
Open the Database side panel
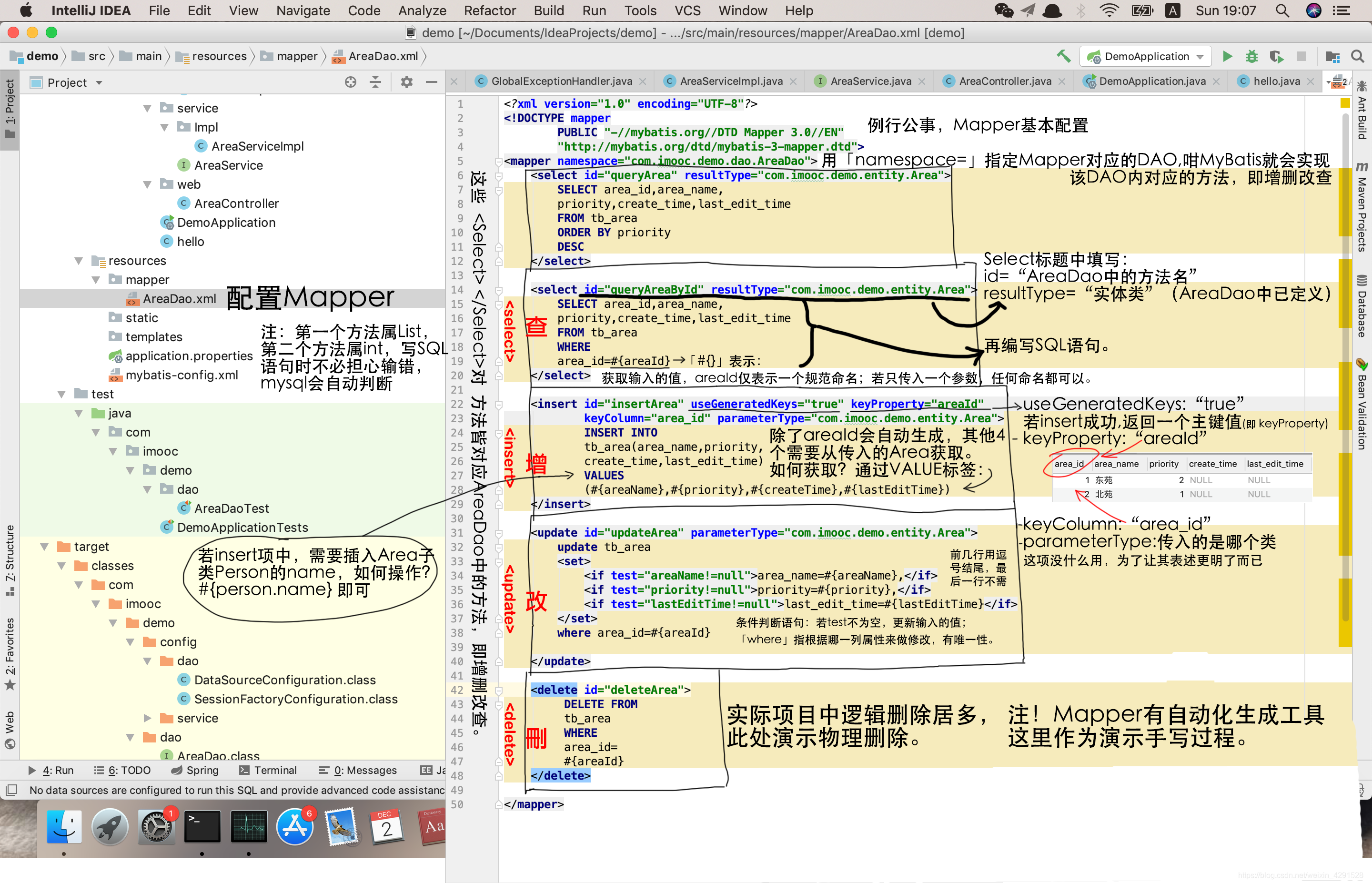coord(1362,305)
